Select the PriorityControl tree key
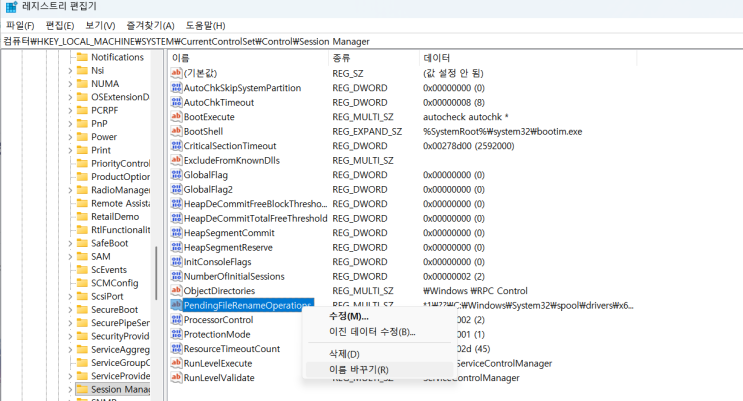Screen dimensions: 743x401 pyautogui.click(x=120, y=164)
